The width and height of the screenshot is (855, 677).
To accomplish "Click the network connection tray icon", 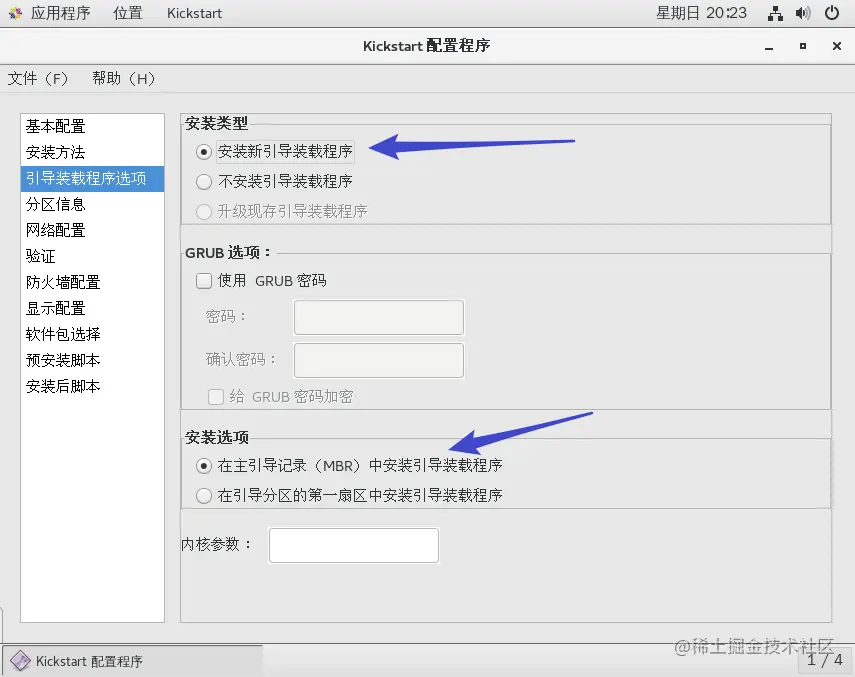I will pyautogui.click(x=775, y=13).
